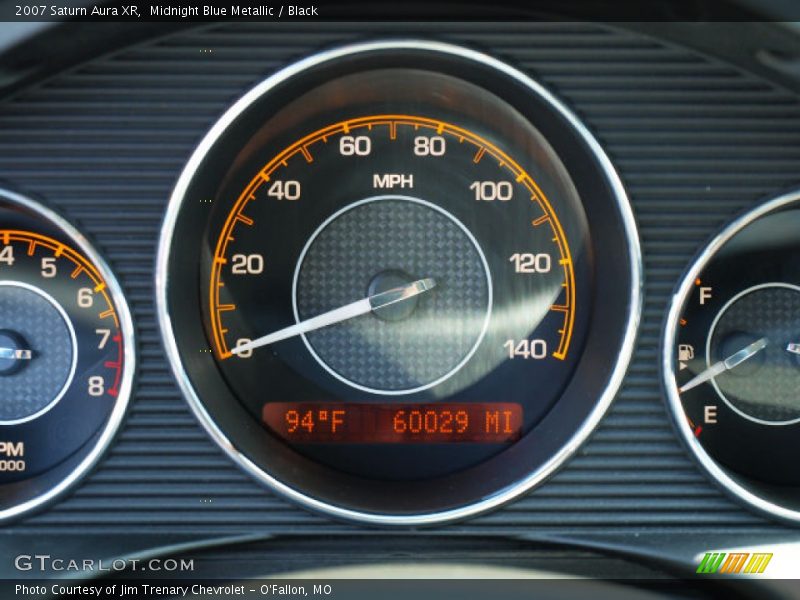
Task: Click the "Midnight Blue Metallic / Black" caption text
Action: 234,11
